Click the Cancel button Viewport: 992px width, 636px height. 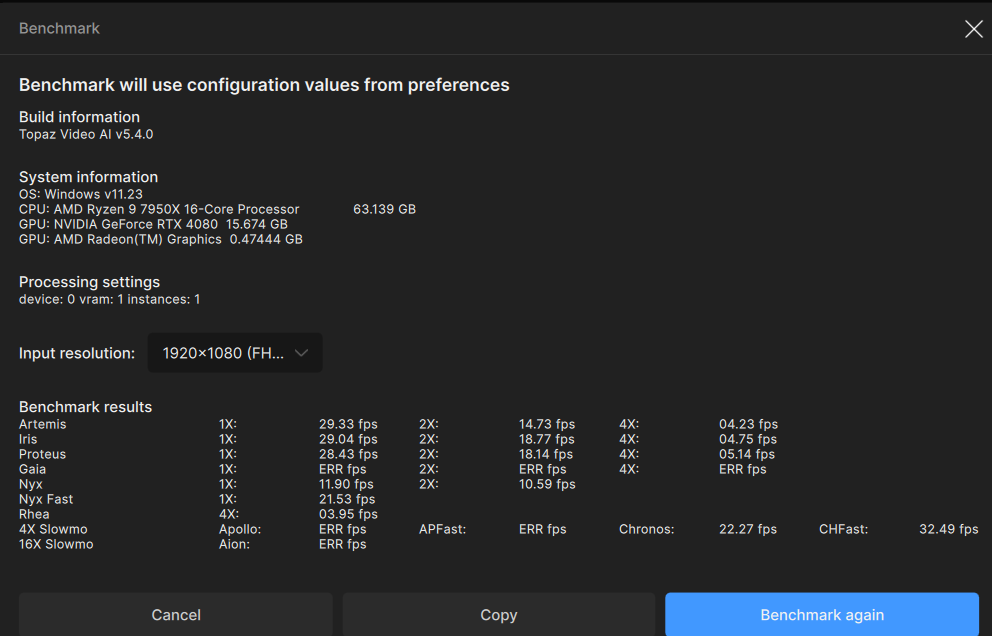(x=176, y=614)
